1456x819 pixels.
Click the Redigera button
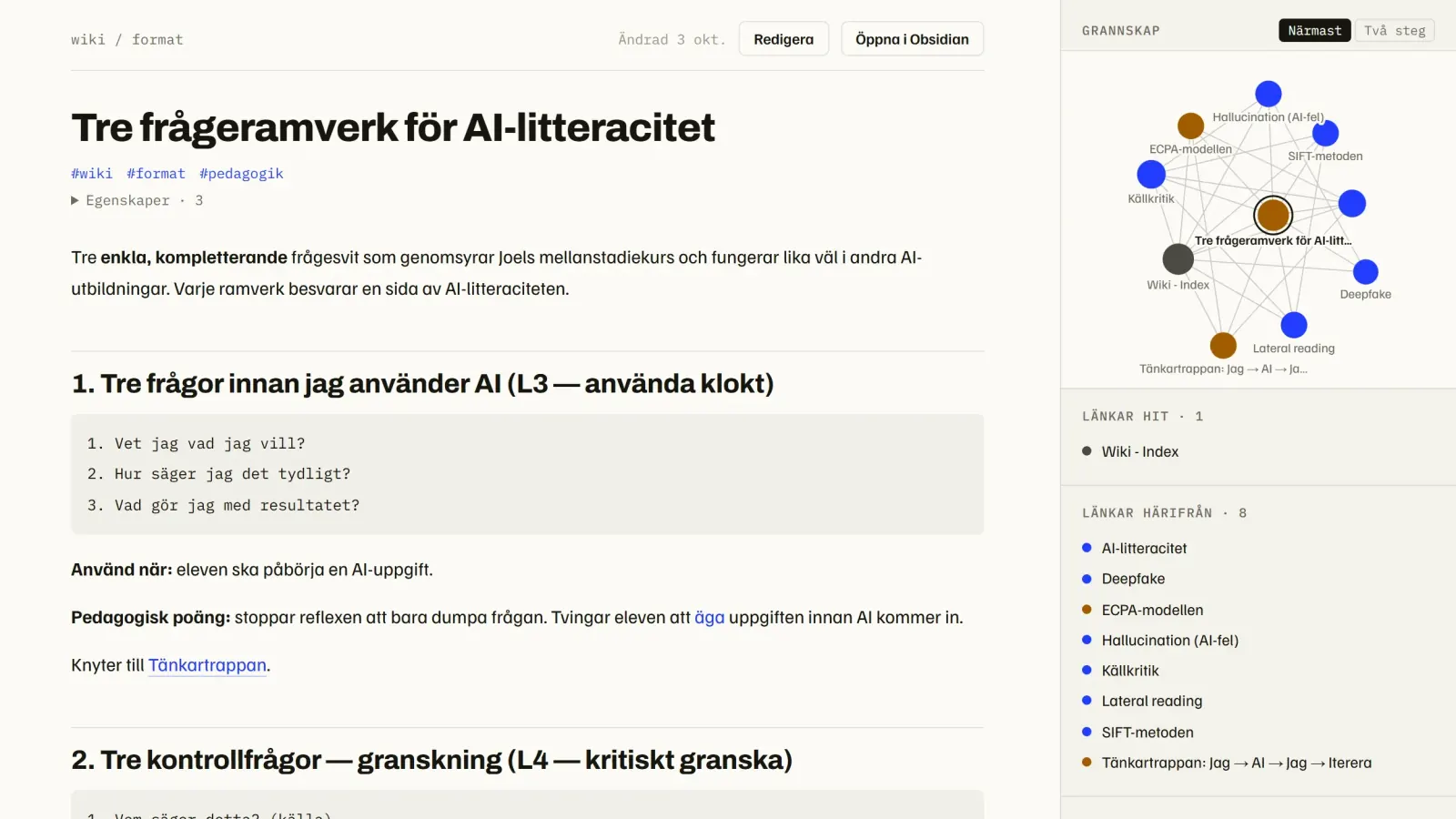[x=784, y=39]
